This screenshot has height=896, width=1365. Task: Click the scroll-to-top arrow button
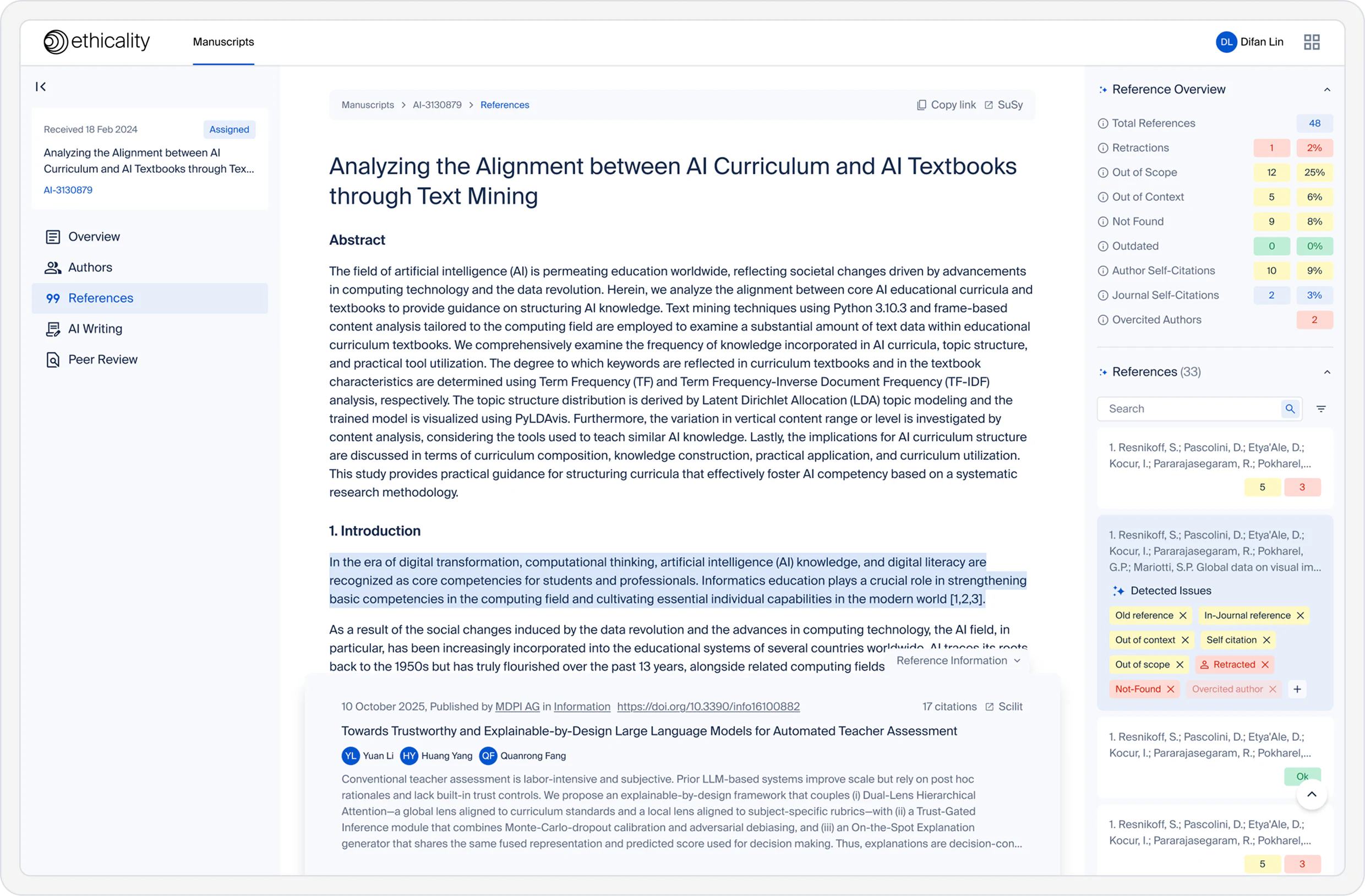(x=1311, y=795)
